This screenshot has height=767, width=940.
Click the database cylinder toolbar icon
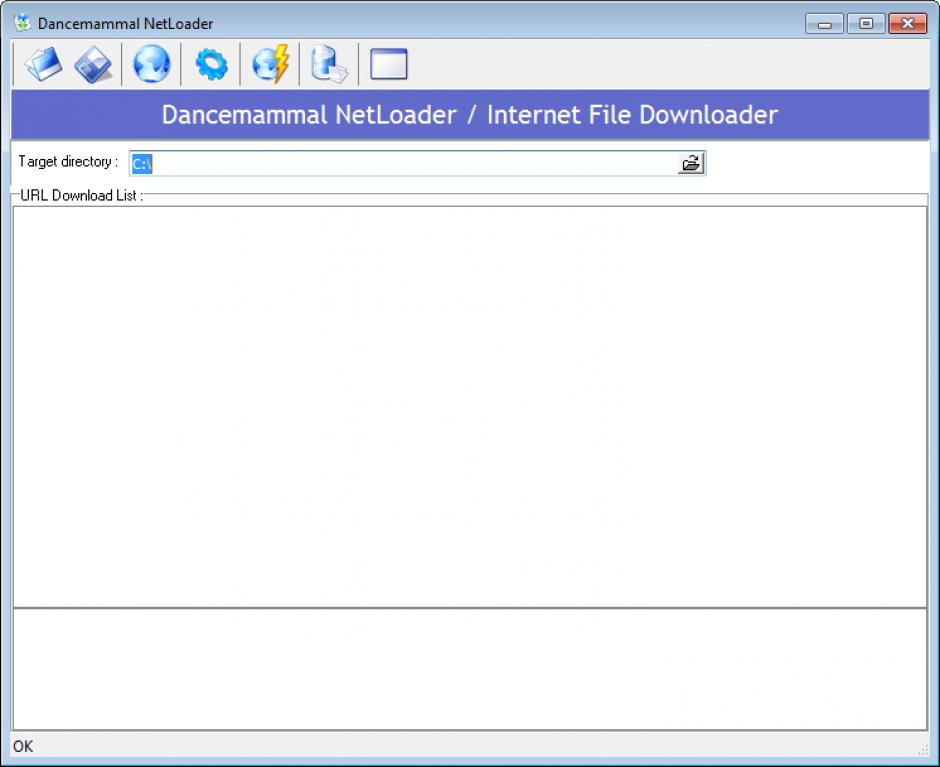coord(329,65)
